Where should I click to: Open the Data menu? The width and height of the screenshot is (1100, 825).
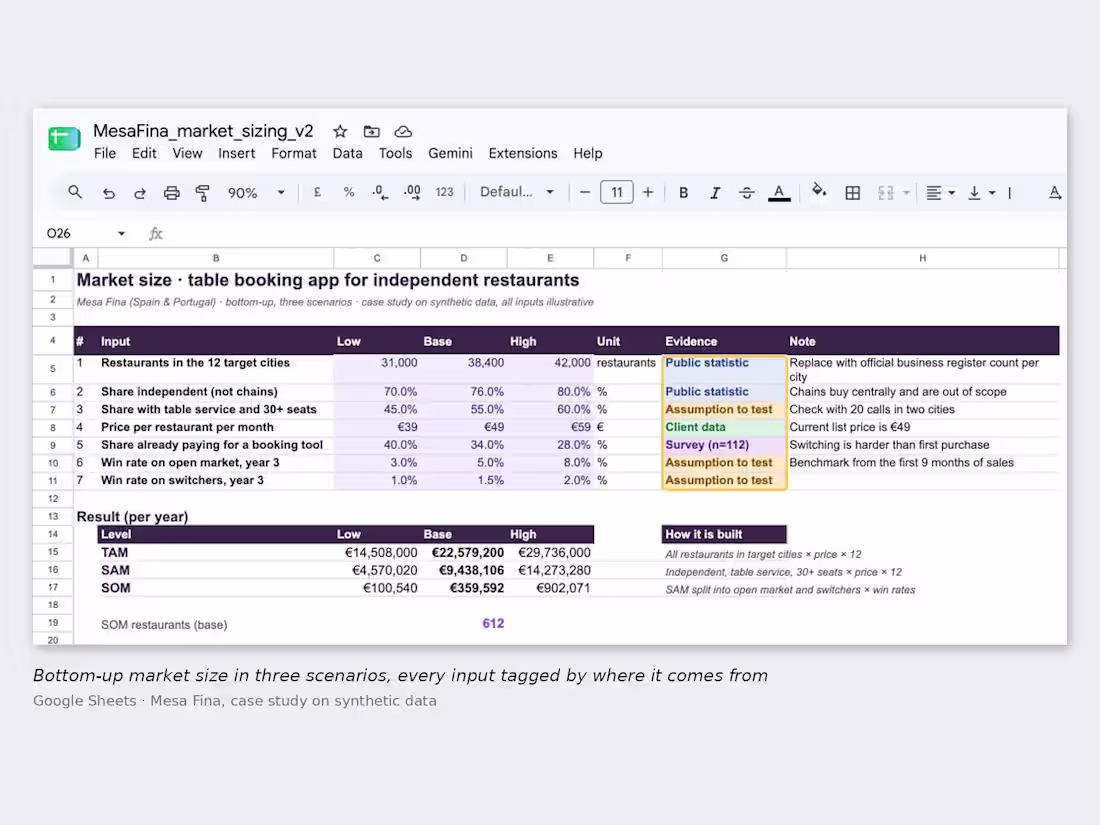pos(347,153)
